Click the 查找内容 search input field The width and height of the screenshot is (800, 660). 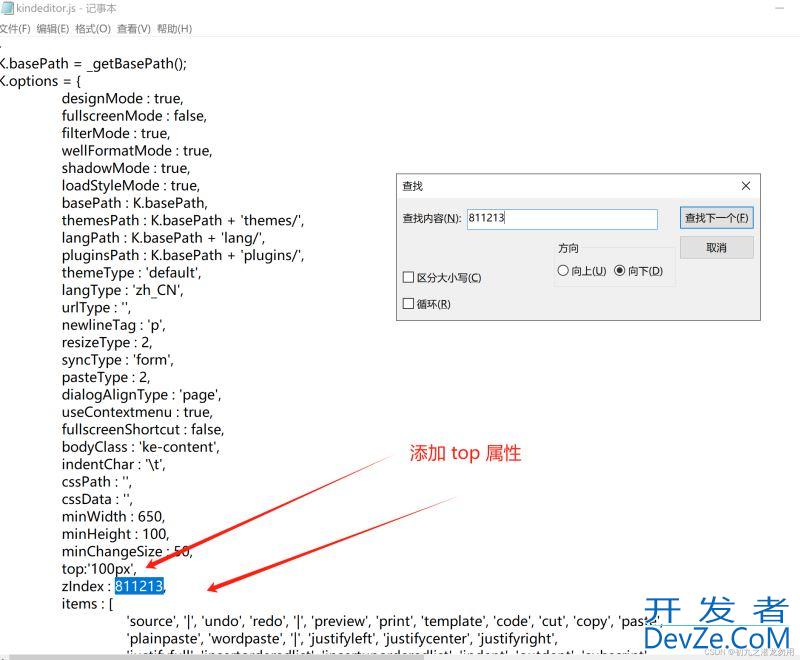tap(562, 219)
